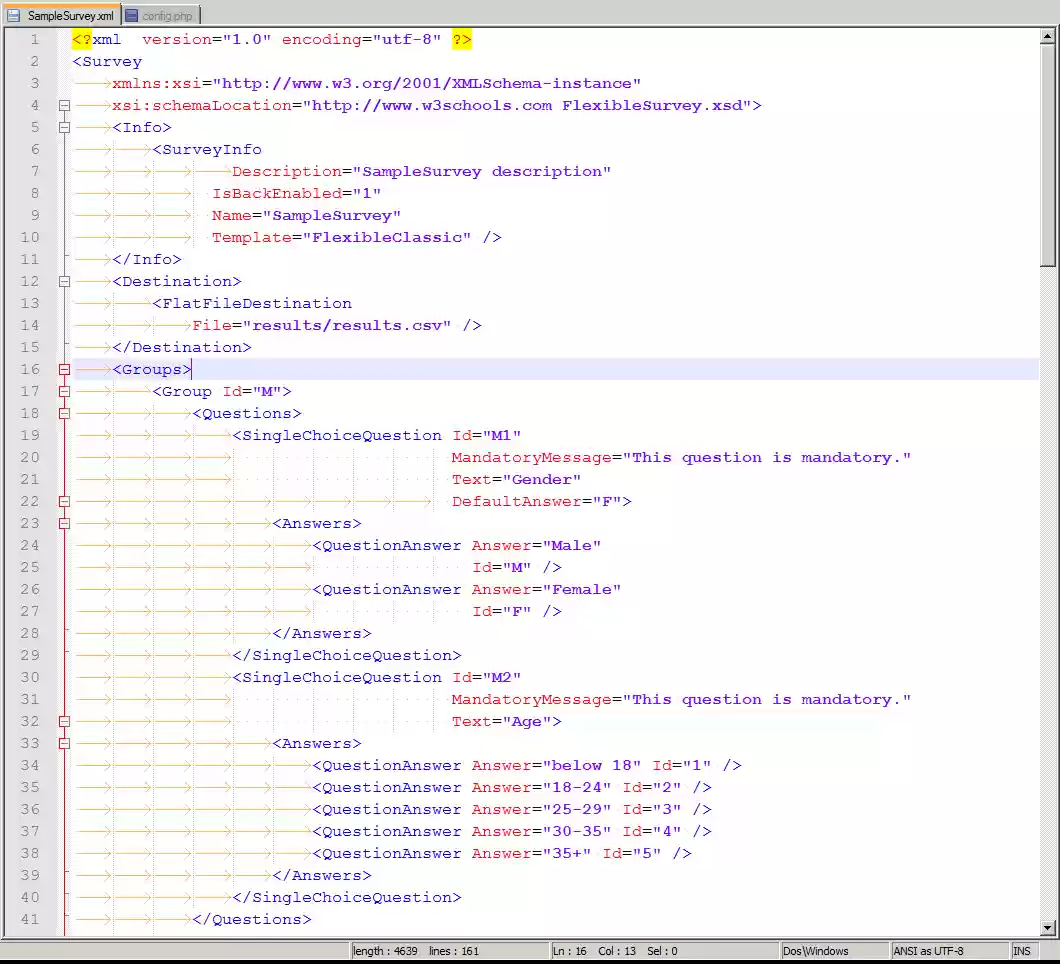Viewport: 1060px width, 964px height.
Task: Click the config.php tab file icon
Action: pyautogui.click(x=132, y=16)
